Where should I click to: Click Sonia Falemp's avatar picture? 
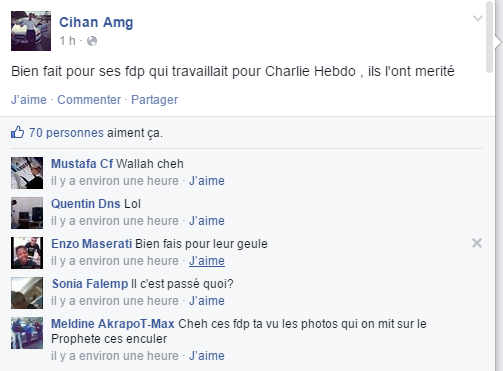point(27,293)
